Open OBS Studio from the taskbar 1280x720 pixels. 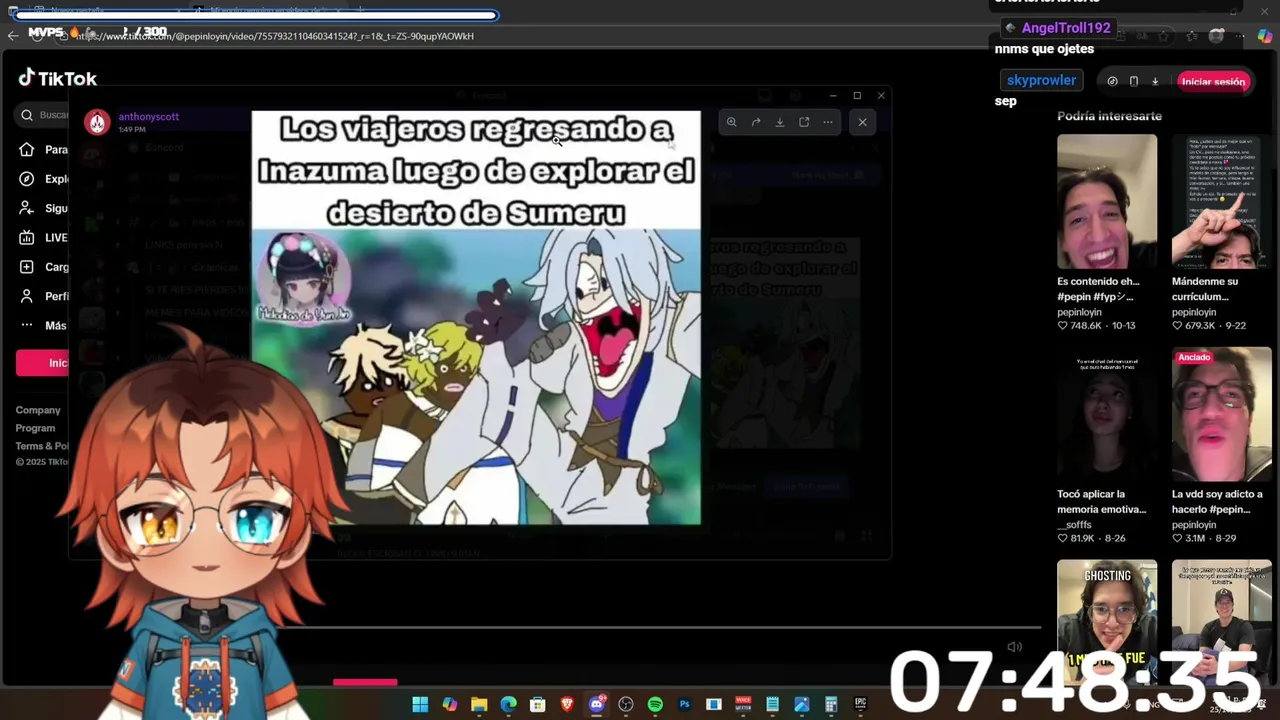pos(626,704)
